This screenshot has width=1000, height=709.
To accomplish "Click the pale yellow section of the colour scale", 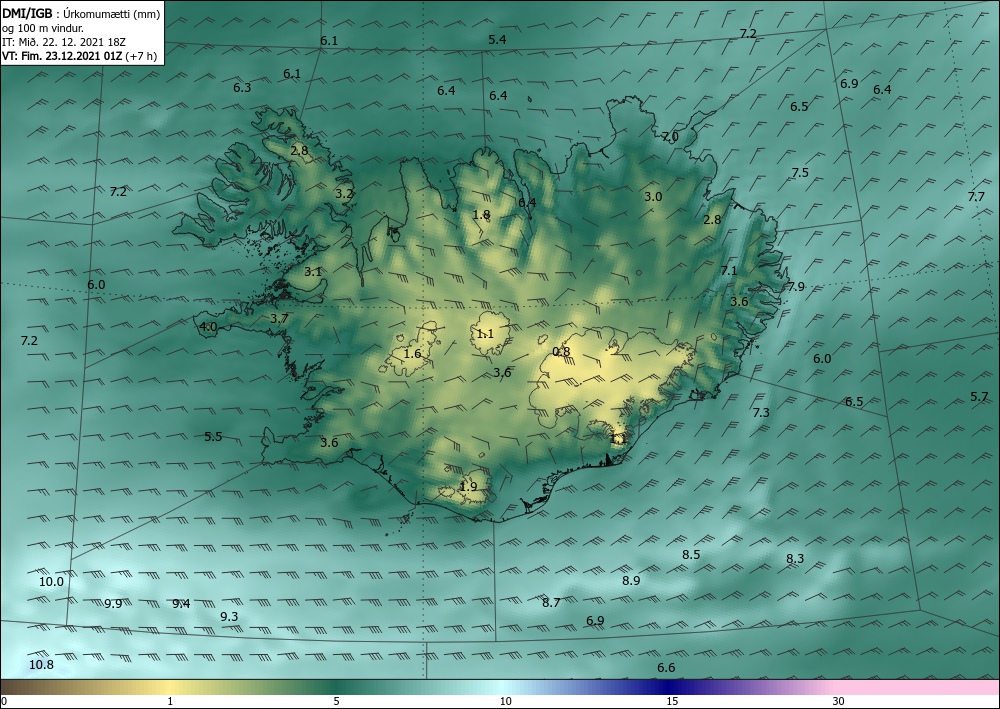I will pyautogui.click(x=170, y=687).
